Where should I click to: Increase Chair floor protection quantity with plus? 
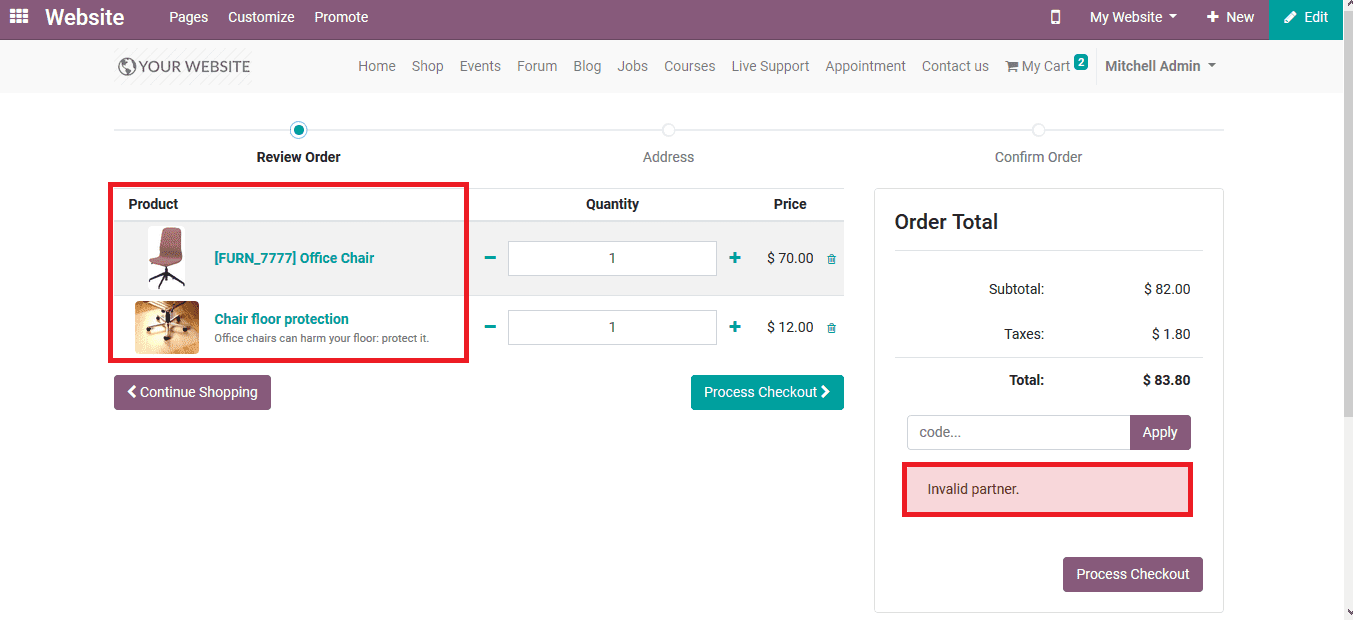[735, 327]
